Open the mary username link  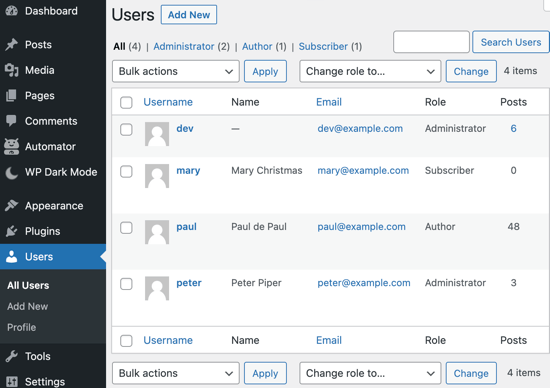[188, 170]
